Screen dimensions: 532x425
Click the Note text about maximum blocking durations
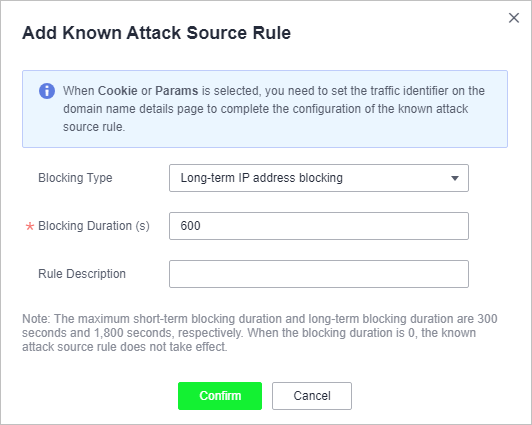point(260,333)
